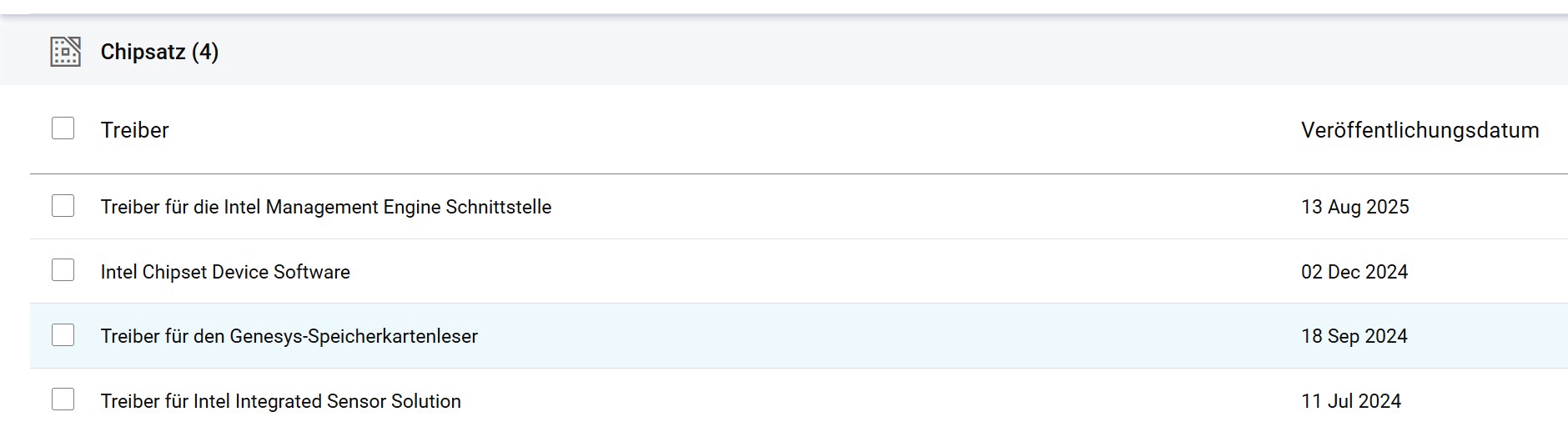This screenshot has width=1568, height=447.
Task: Open Treiber für den Genesys-Speicherkartenleser
Action: click(289, 336)
